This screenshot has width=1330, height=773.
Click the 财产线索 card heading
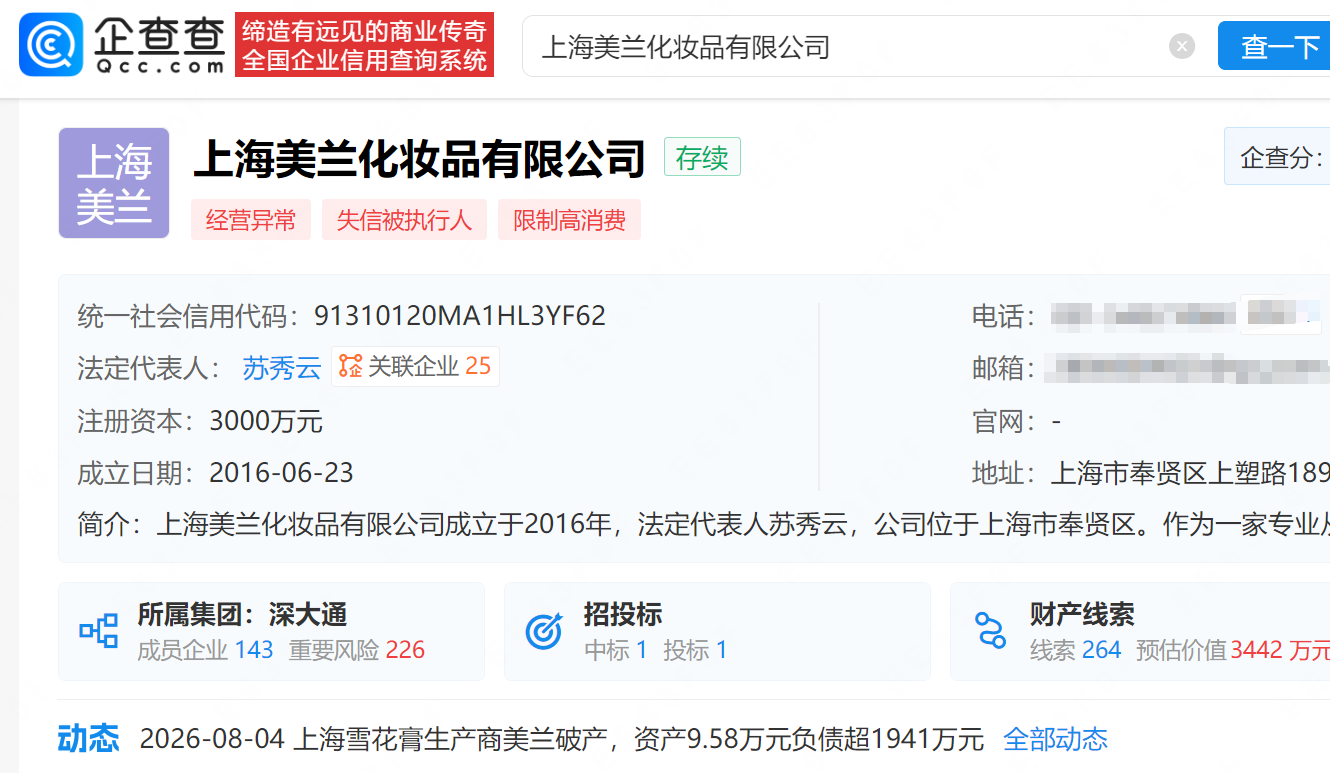click(1082, 614)
